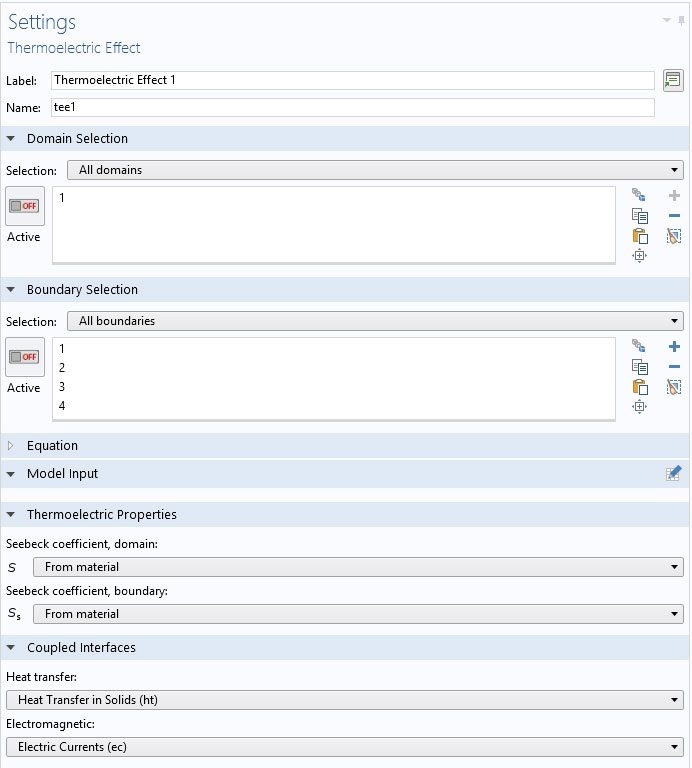The image size is (692, 768).
Task: Open the label properties icon beside Label
Action: 673,80
